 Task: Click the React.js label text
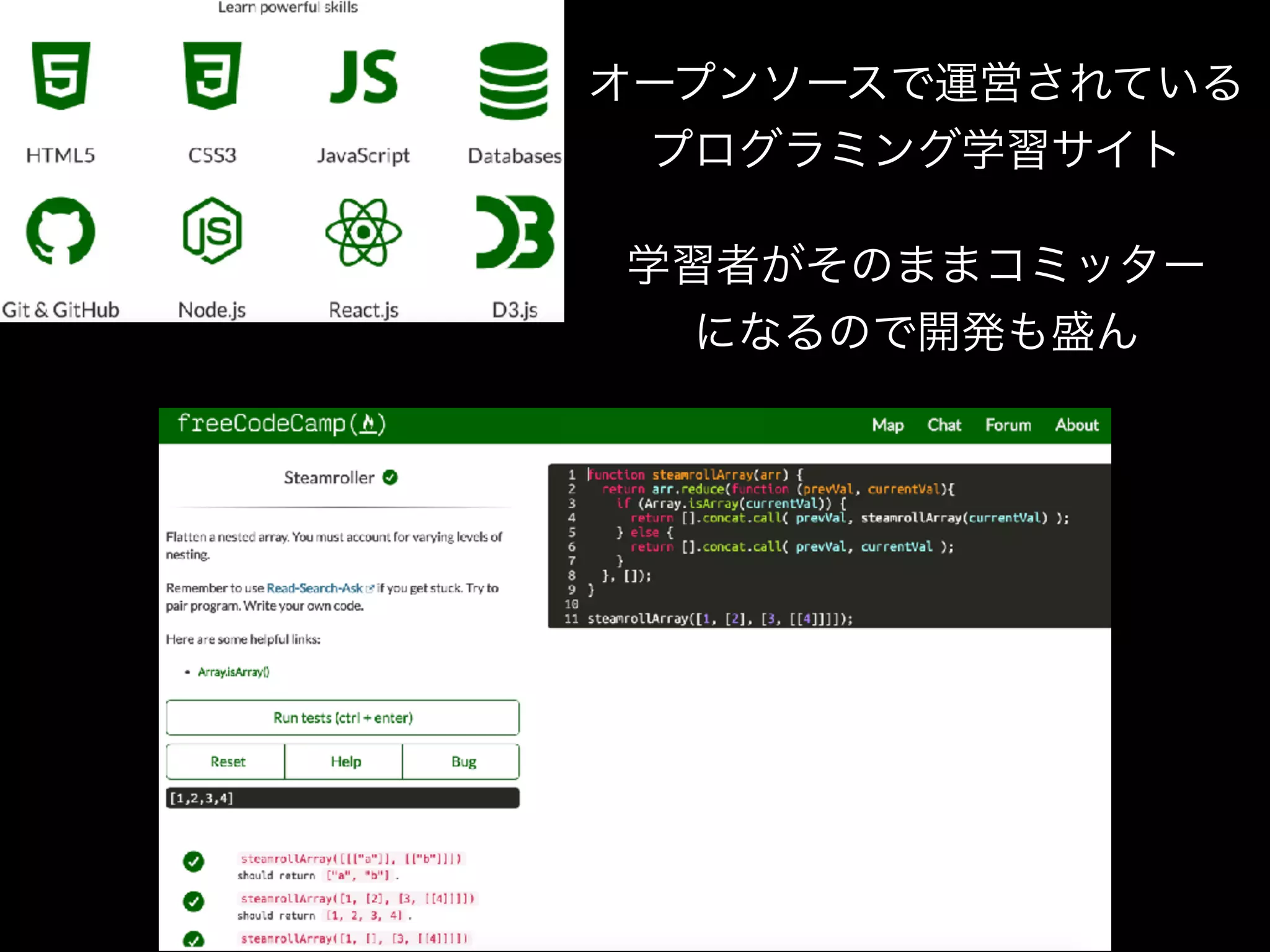pos(363,310)
